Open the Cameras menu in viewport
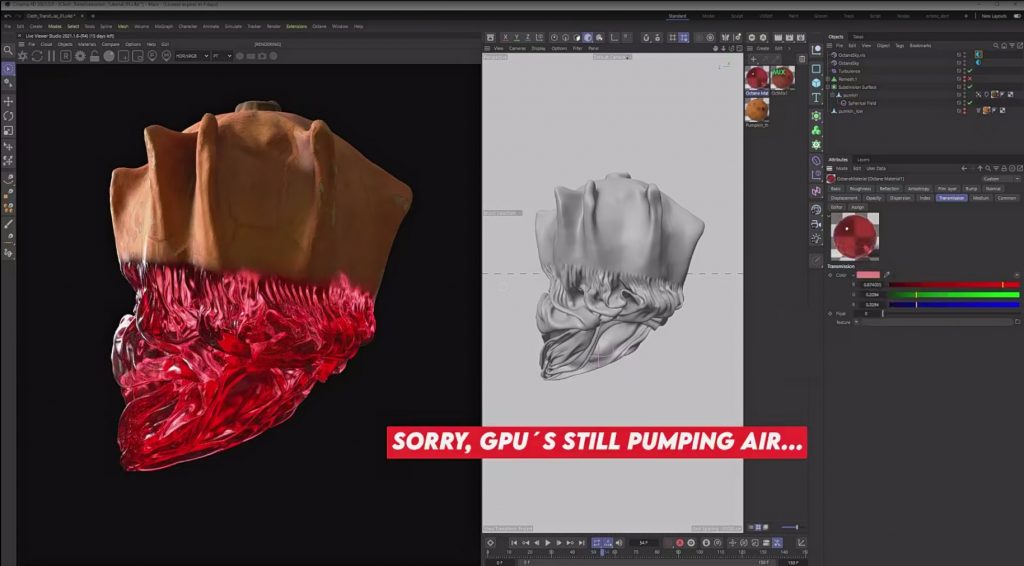Image resolution: width=1024 pixels, height=566 pixels. point(517,48)
